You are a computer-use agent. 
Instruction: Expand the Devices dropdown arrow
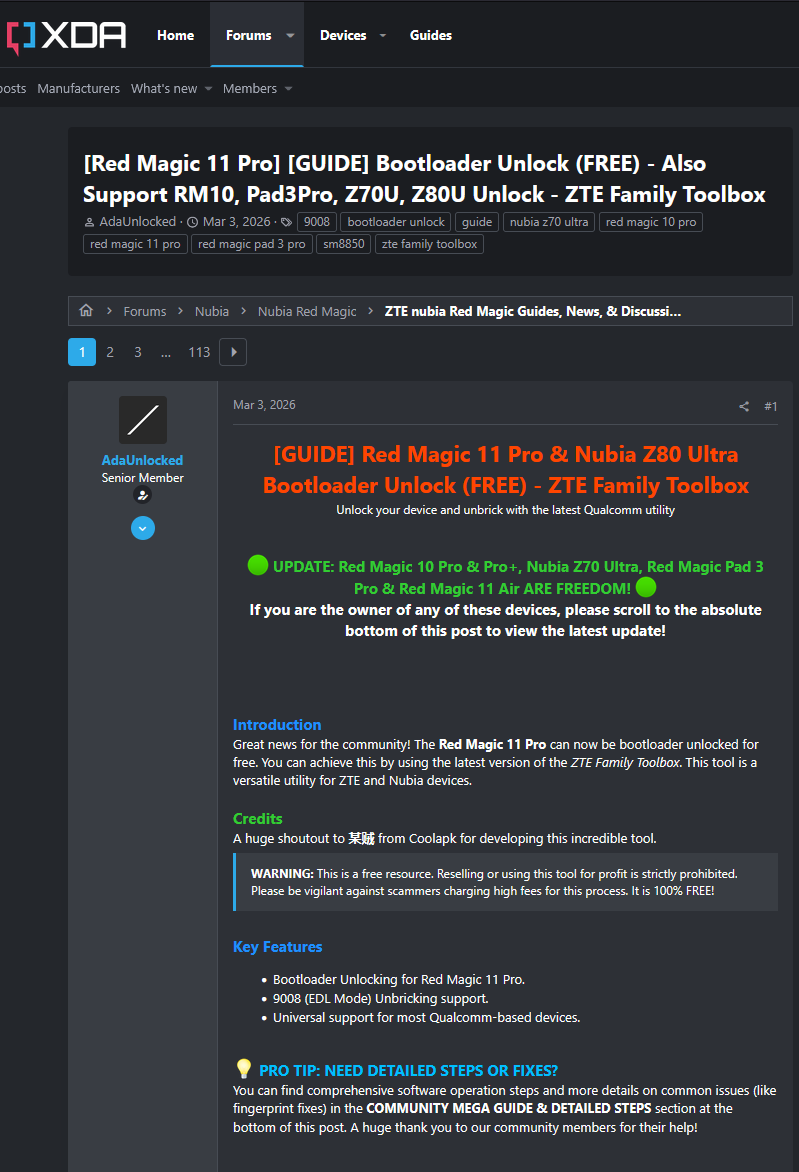[383, 35]
